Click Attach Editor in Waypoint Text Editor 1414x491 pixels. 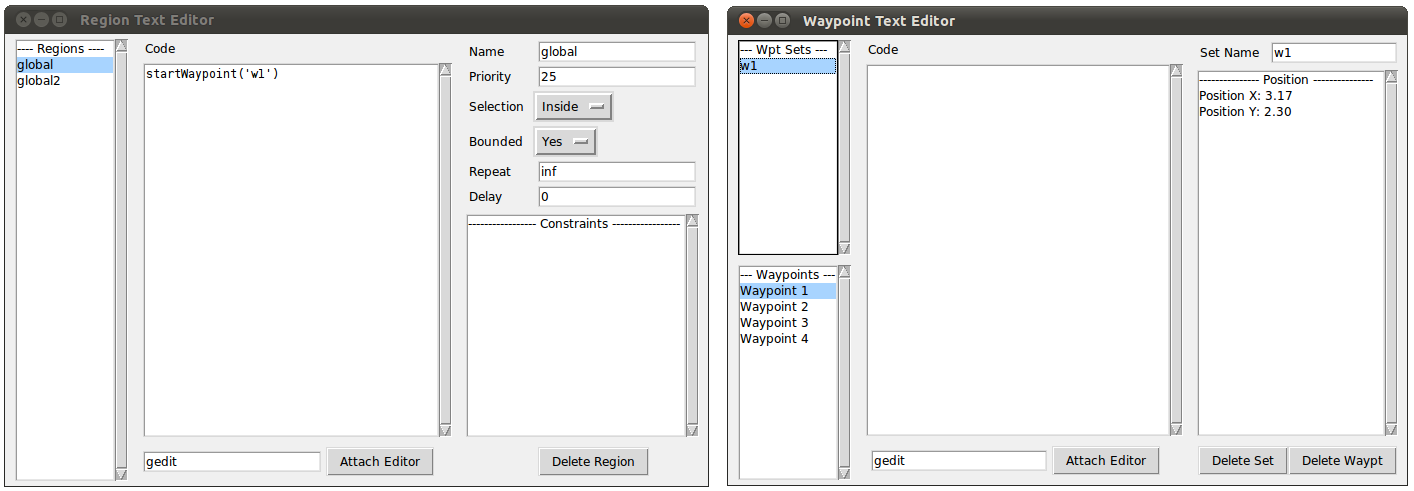(x=1106, y=460)
